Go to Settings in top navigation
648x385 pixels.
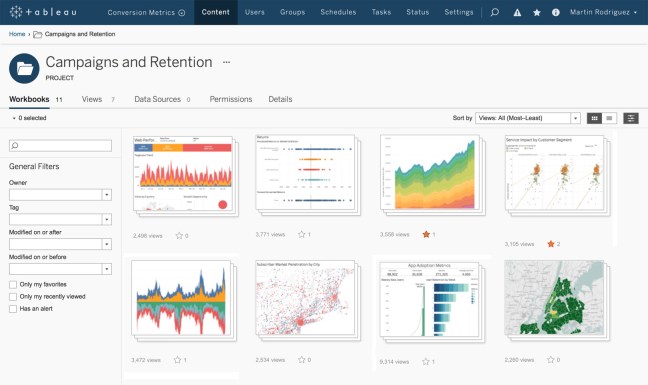(459, 12)
